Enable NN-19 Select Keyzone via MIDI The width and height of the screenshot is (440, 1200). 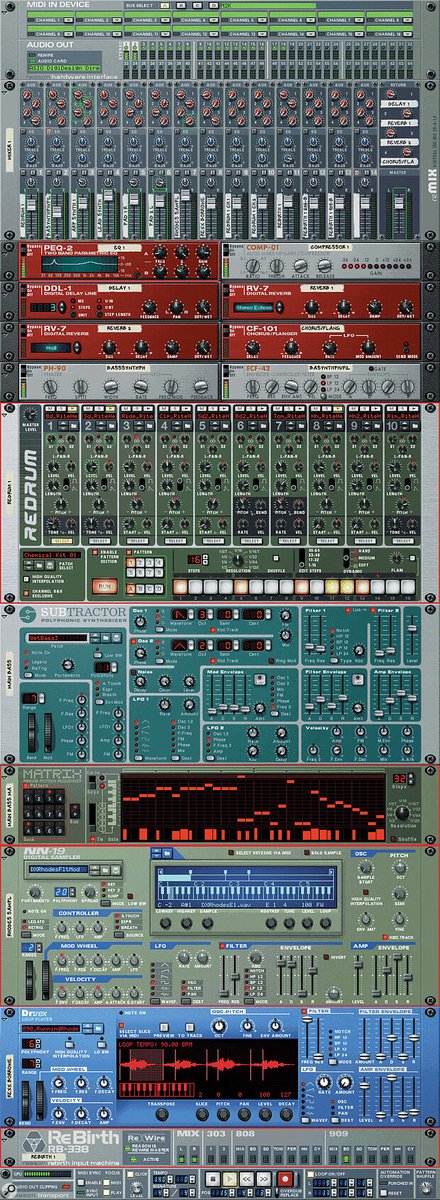[232, 851]
